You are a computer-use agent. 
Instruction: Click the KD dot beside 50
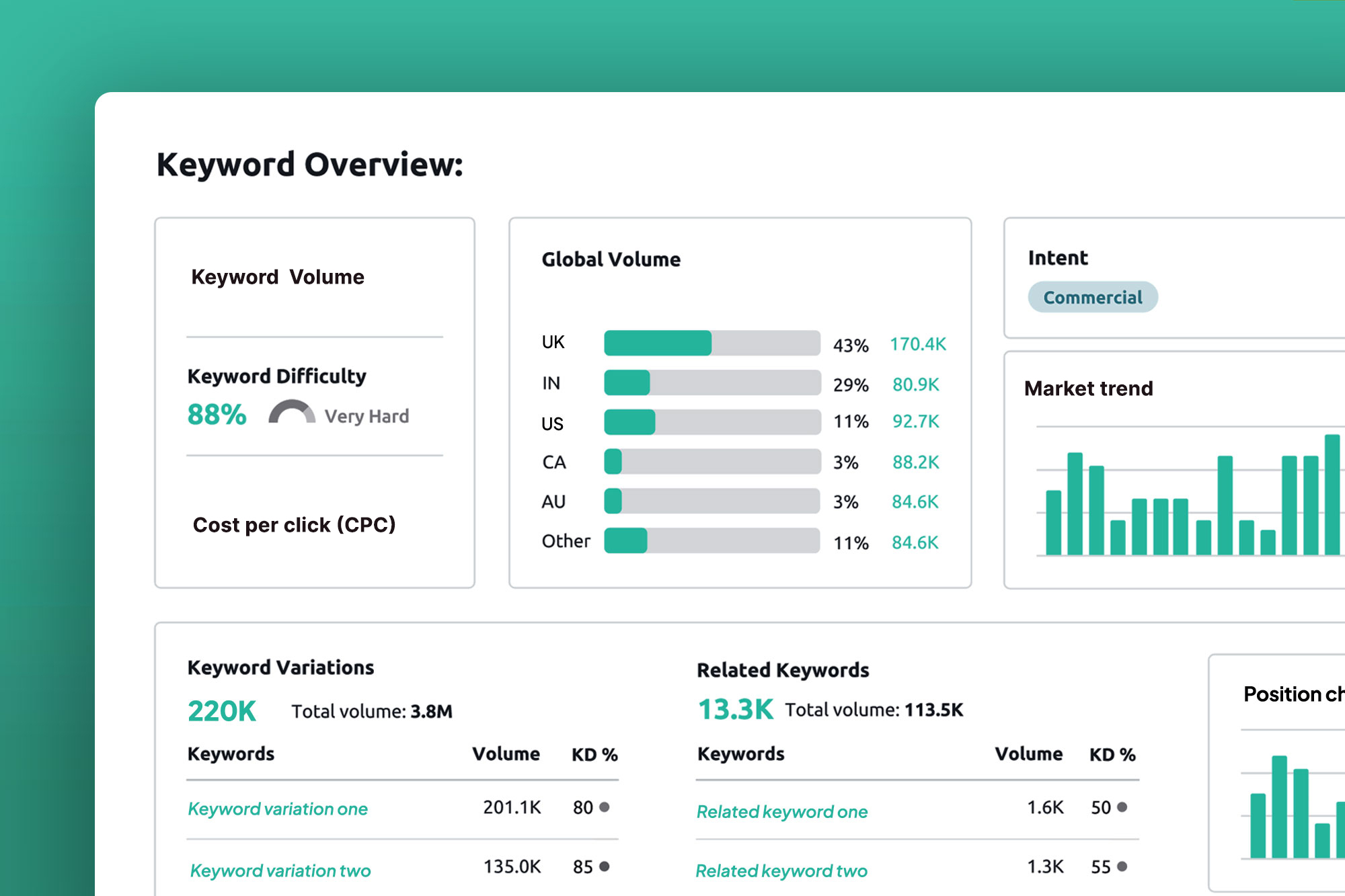[x=1122, y=807]
